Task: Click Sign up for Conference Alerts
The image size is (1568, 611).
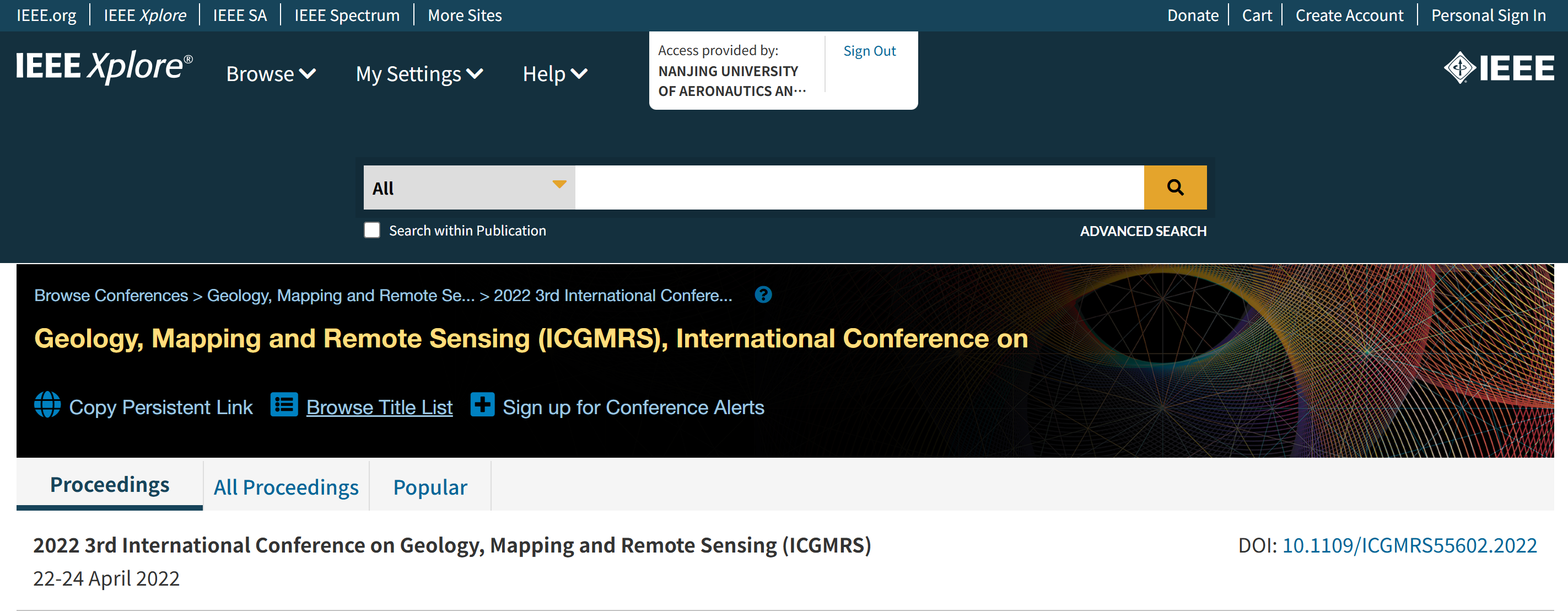Action: tap(633, 407)
